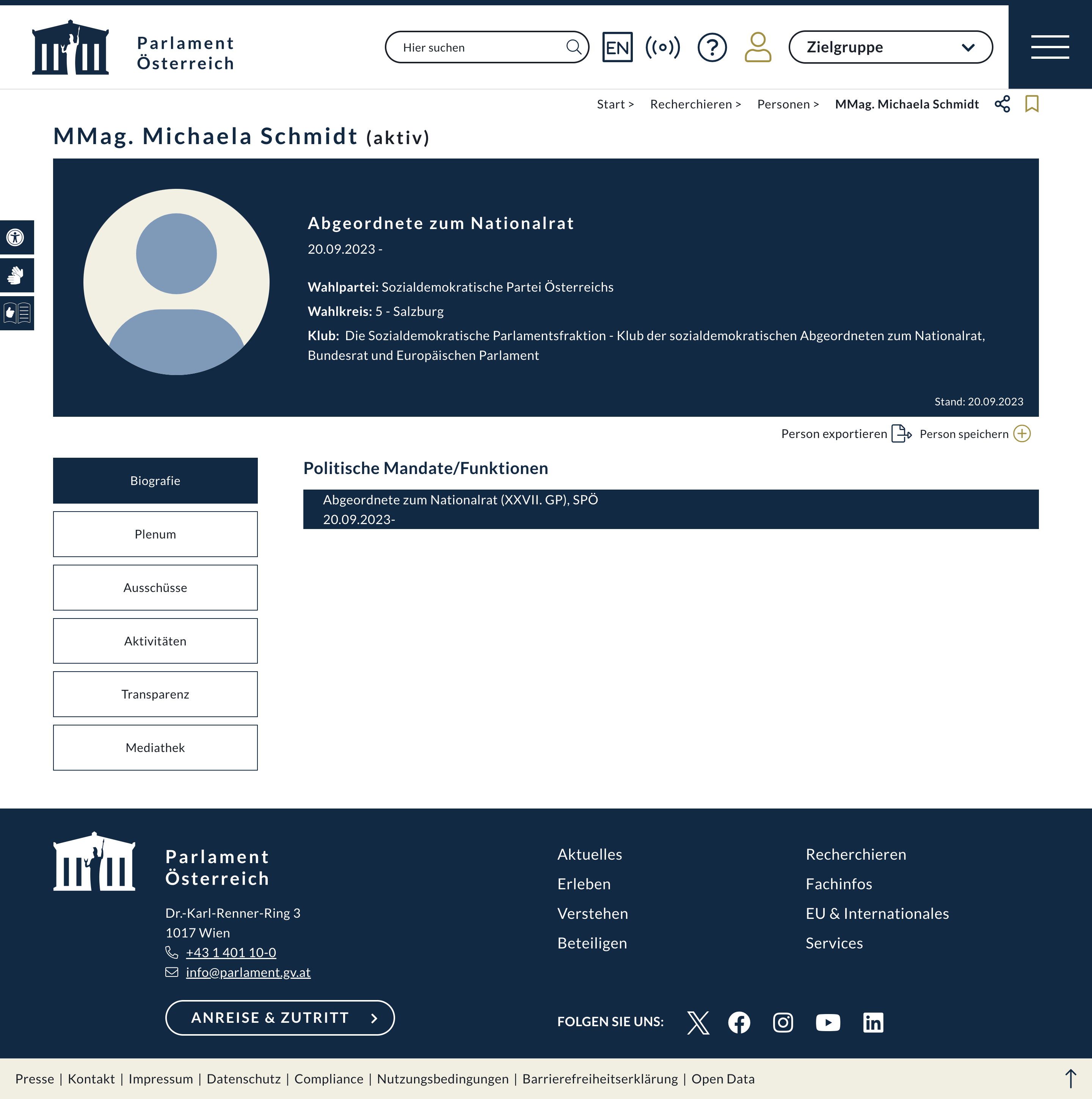Open the Open Data link

pyautogui.click(x=723, y=1079)
